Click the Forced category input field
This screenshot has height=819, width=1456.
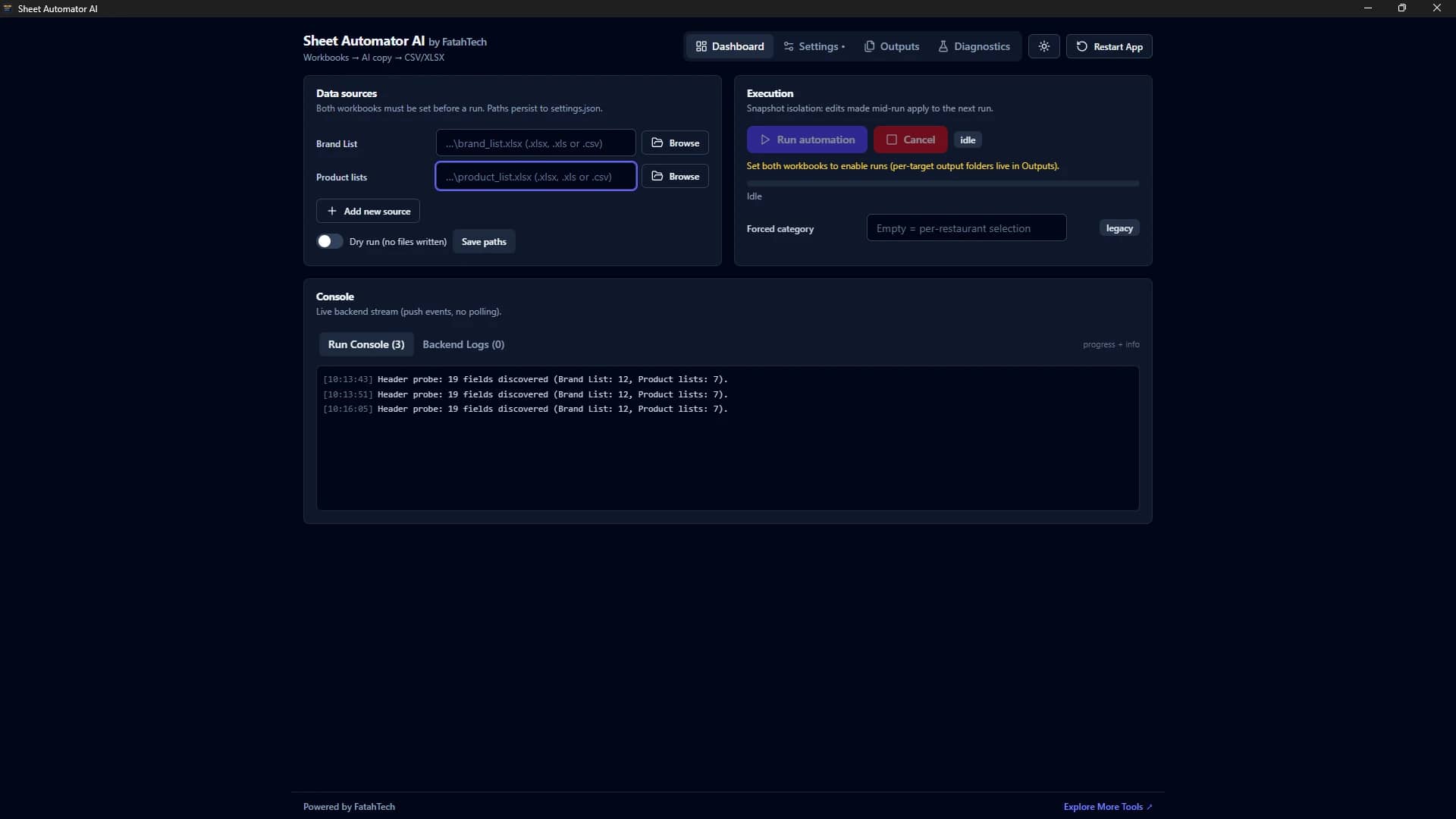[966, 227]
